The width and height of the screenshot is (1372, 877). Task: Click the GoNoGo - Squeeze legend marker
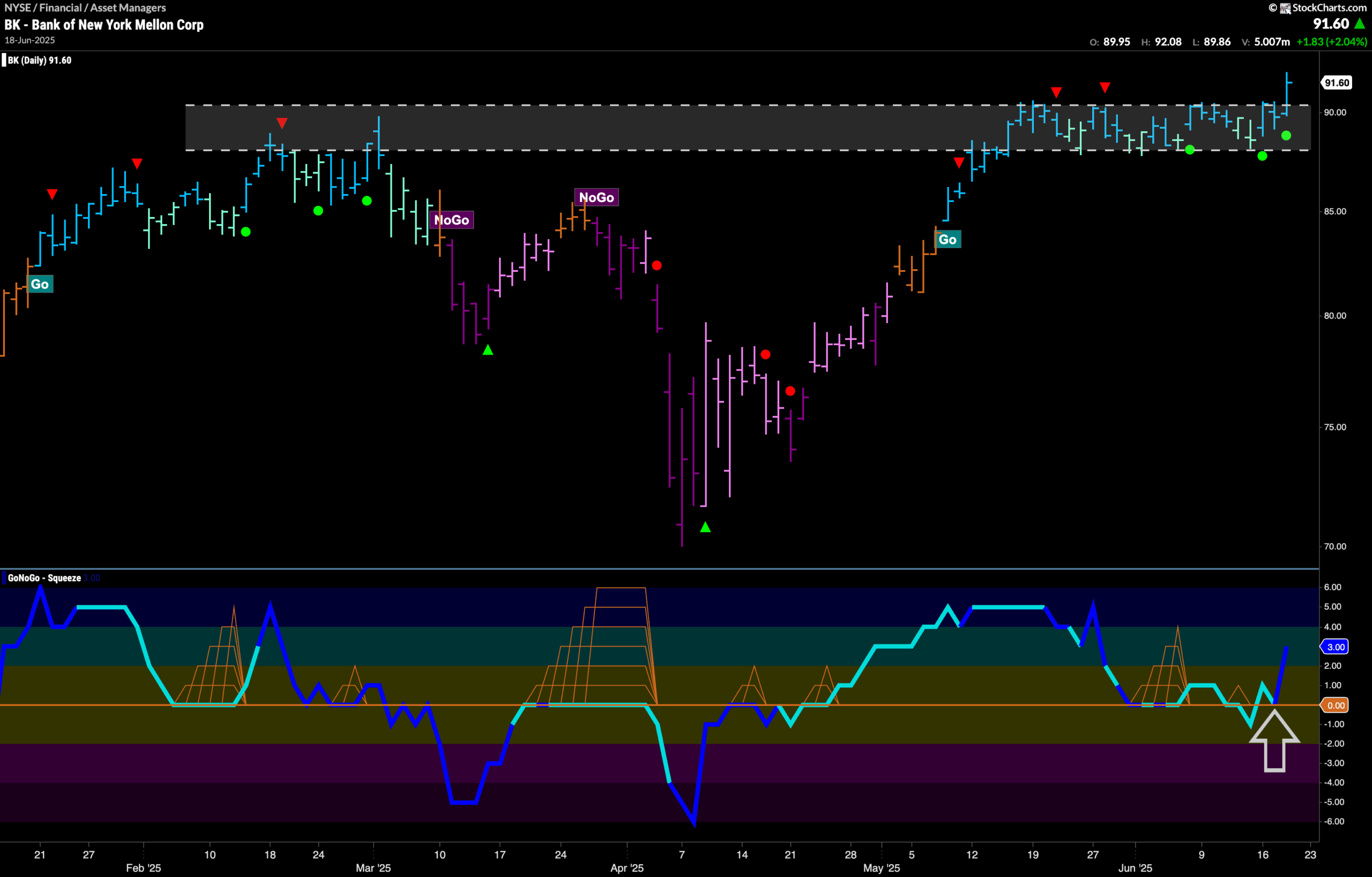pyautogui.click(x=3, y=578)
